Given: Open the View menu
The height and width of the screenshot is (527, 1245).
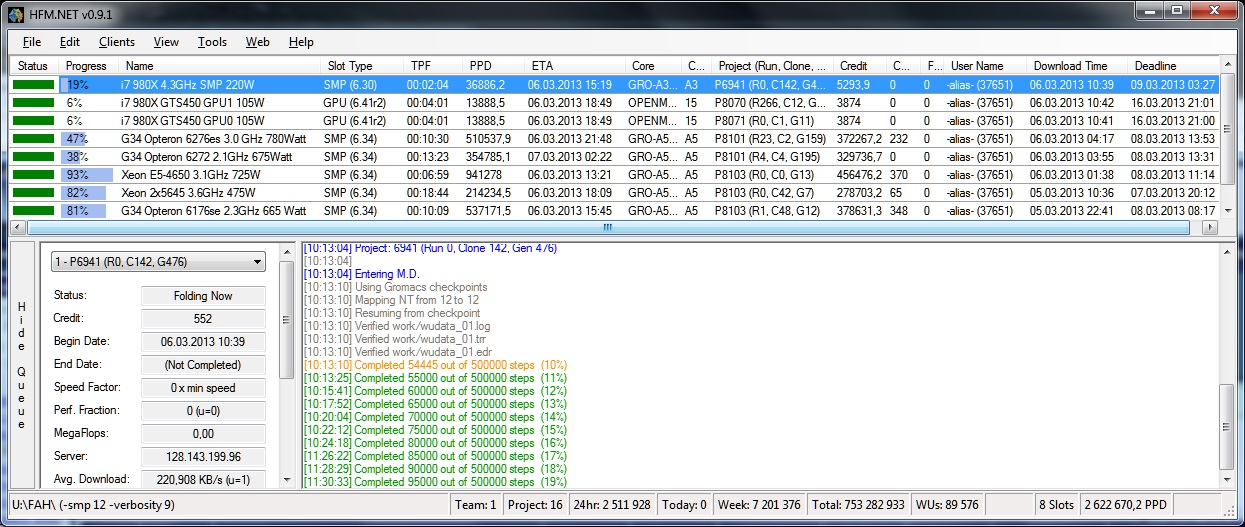Looking at the screenshot, I should coord(166,42).
